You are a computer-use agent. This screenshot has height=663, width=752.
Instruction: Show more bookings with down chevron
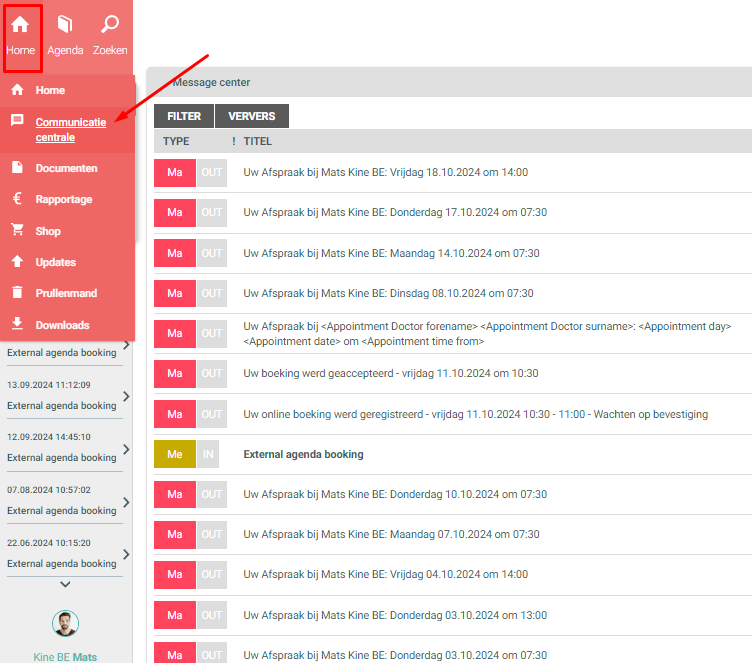[65, 584]
